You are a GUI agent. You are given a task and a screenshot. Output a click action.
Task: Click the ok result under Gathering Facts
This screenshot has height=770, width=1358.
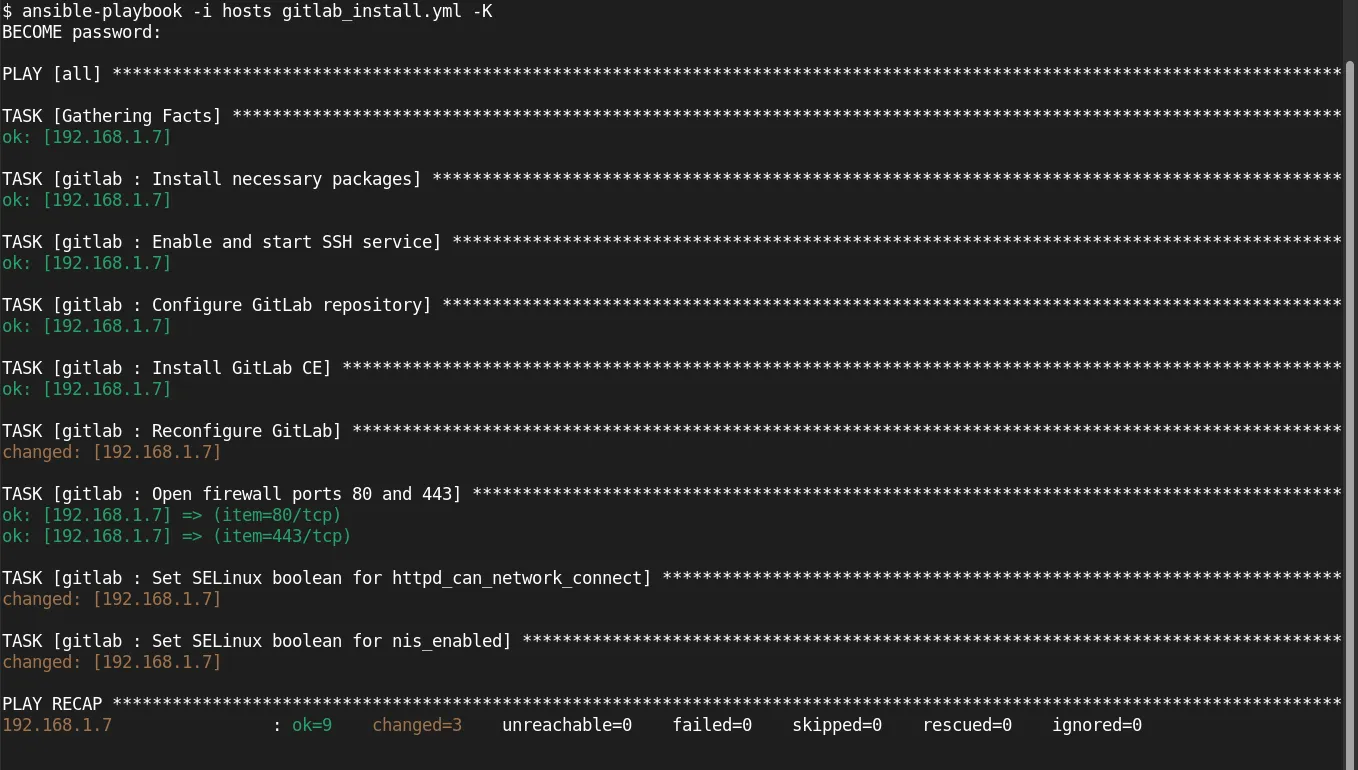87,137
